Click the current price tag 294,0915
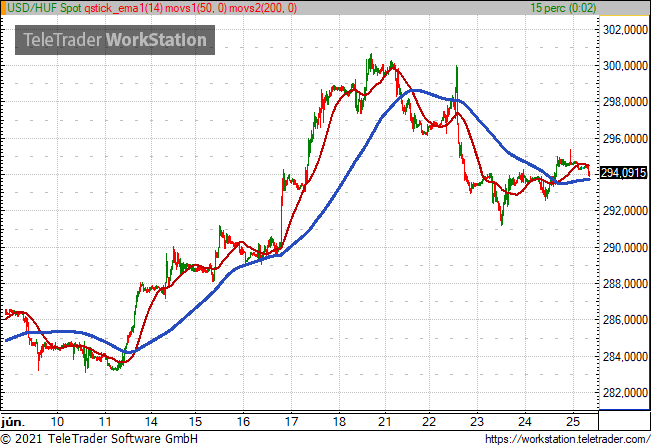 click(x=624, y=173)
